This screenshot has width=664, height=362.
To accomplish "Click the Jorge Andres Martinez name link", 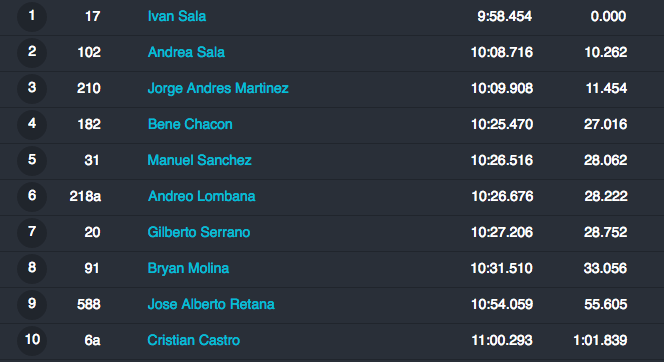I will tap(218, 88).
